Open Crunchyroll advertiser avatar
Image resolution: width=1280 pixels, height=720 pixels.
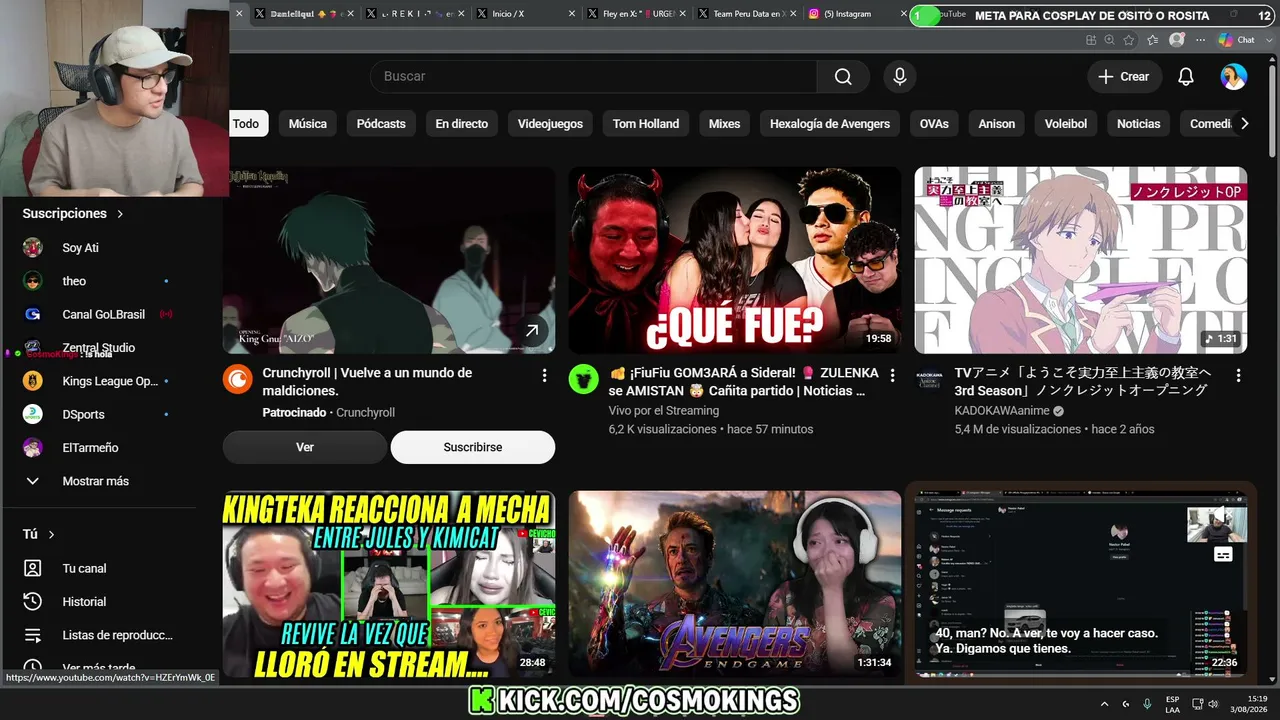point(238,379)
